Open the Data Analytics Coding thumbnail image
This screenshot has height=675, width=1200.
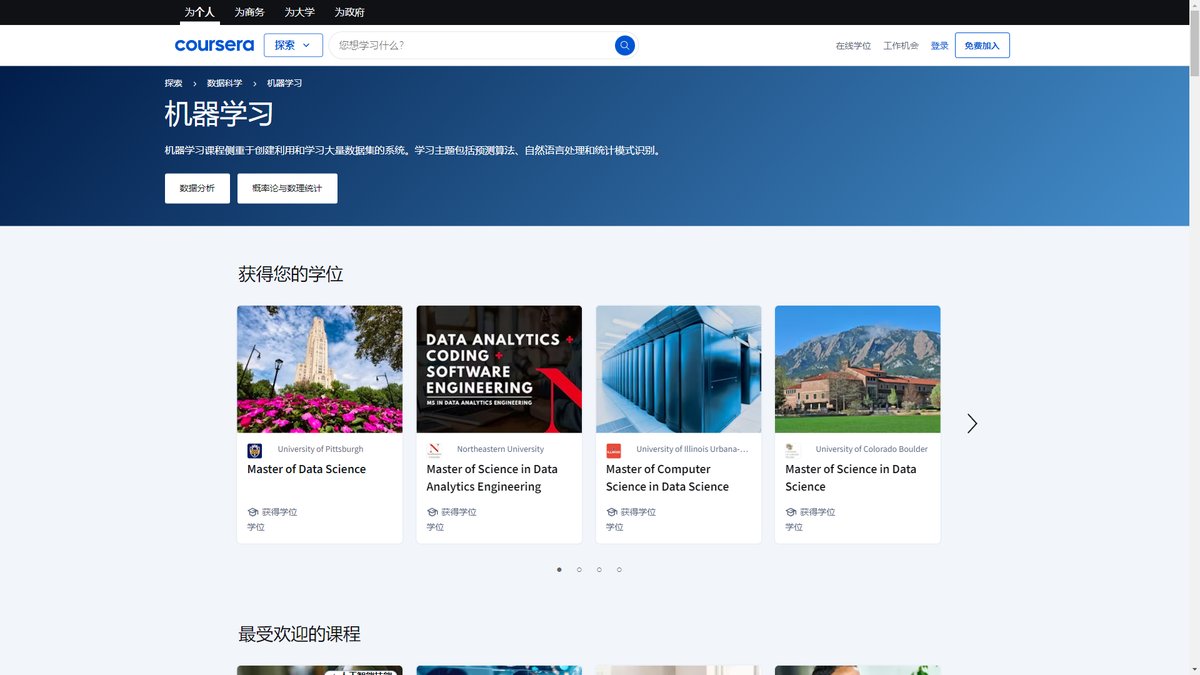(499, 369)
